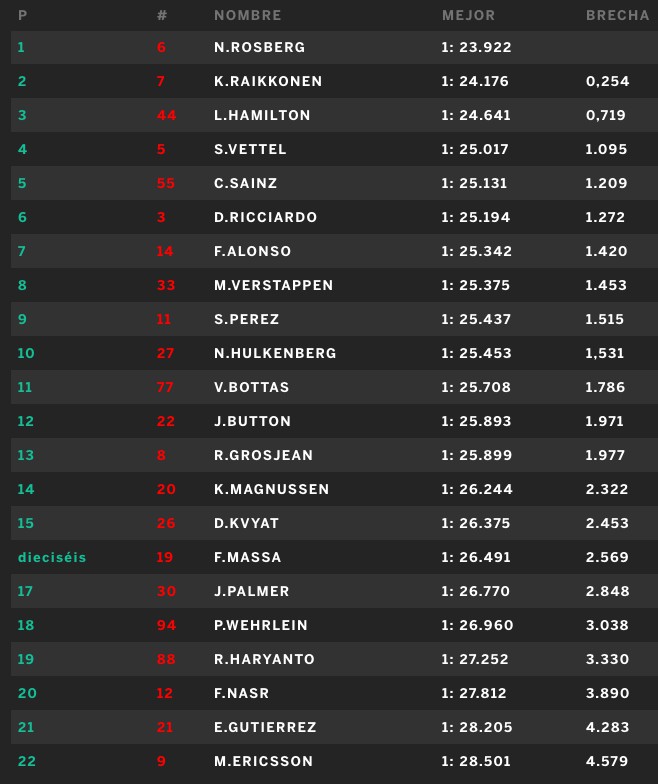Image resolution: width=658 pixels, height=784 pixels.
Task: Select driver N.ROSBERG in first row
Action: tap(260, 48)
